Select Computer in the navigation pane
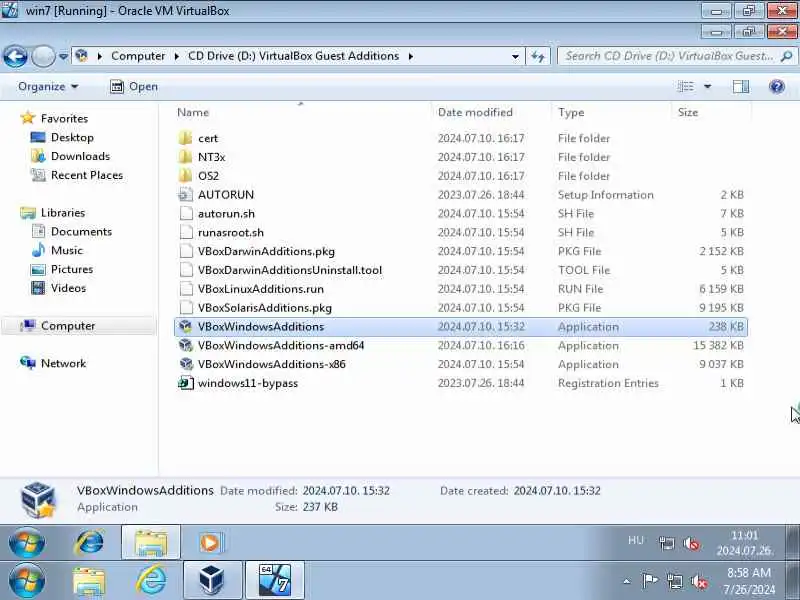 tap(68, 326)
